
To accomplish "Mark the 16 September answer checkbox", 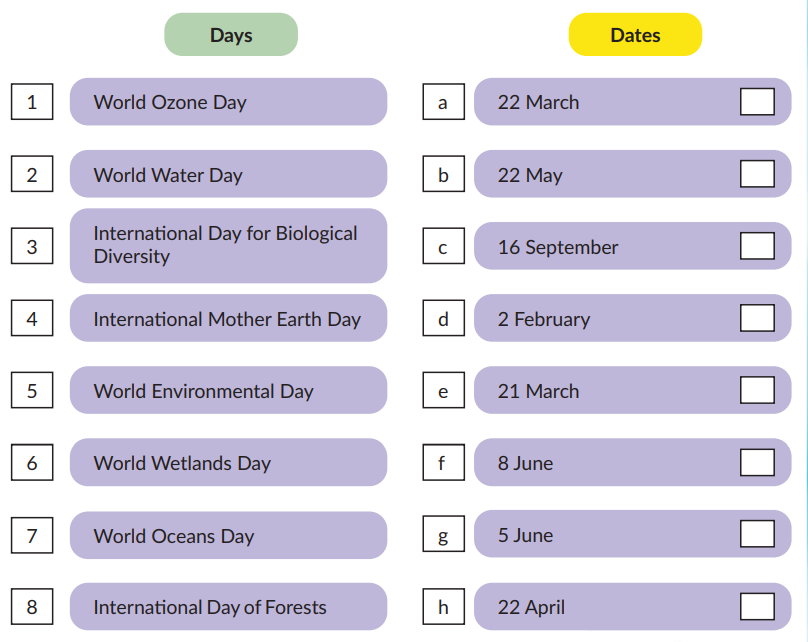I will 757,247.
